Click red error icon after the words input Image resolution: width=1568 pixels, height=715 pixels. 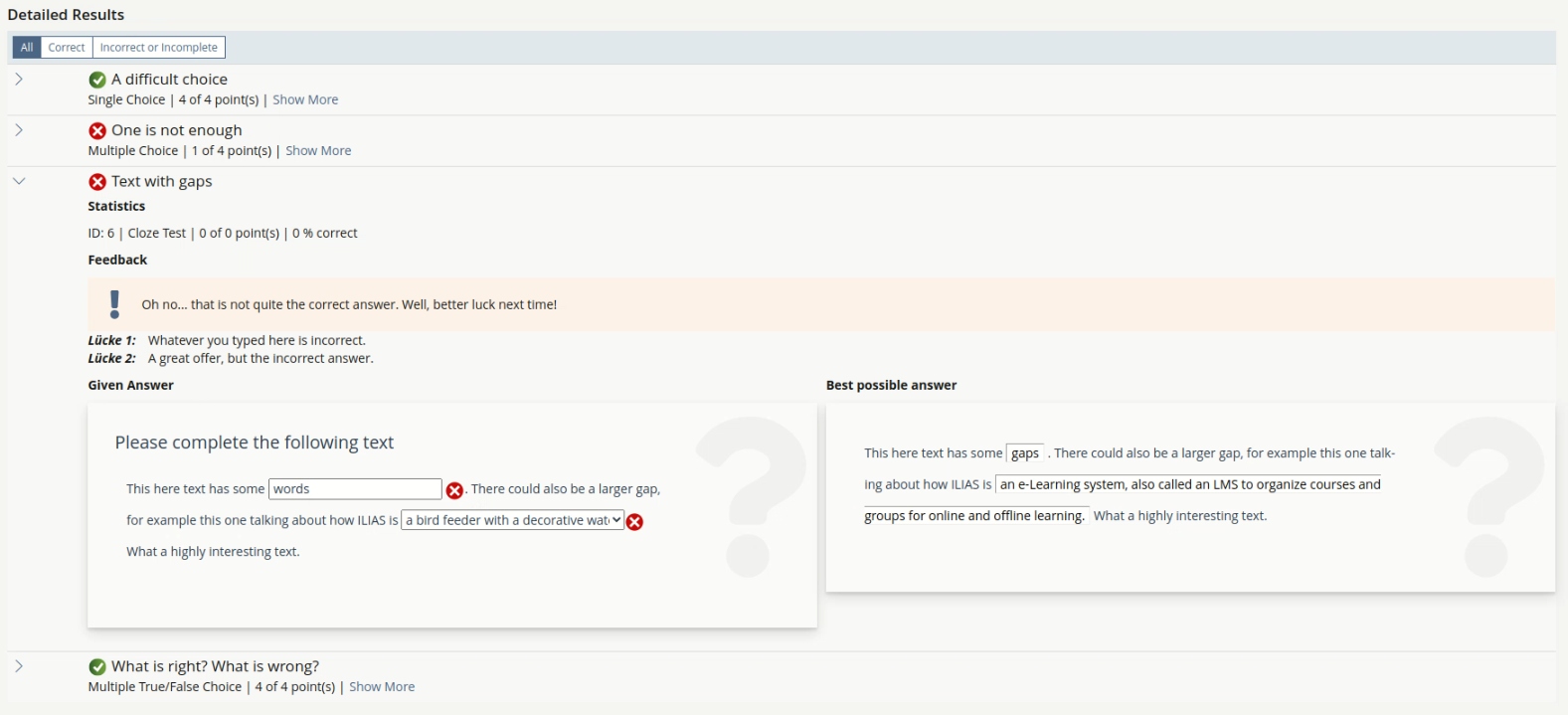[x=454, y=490]
